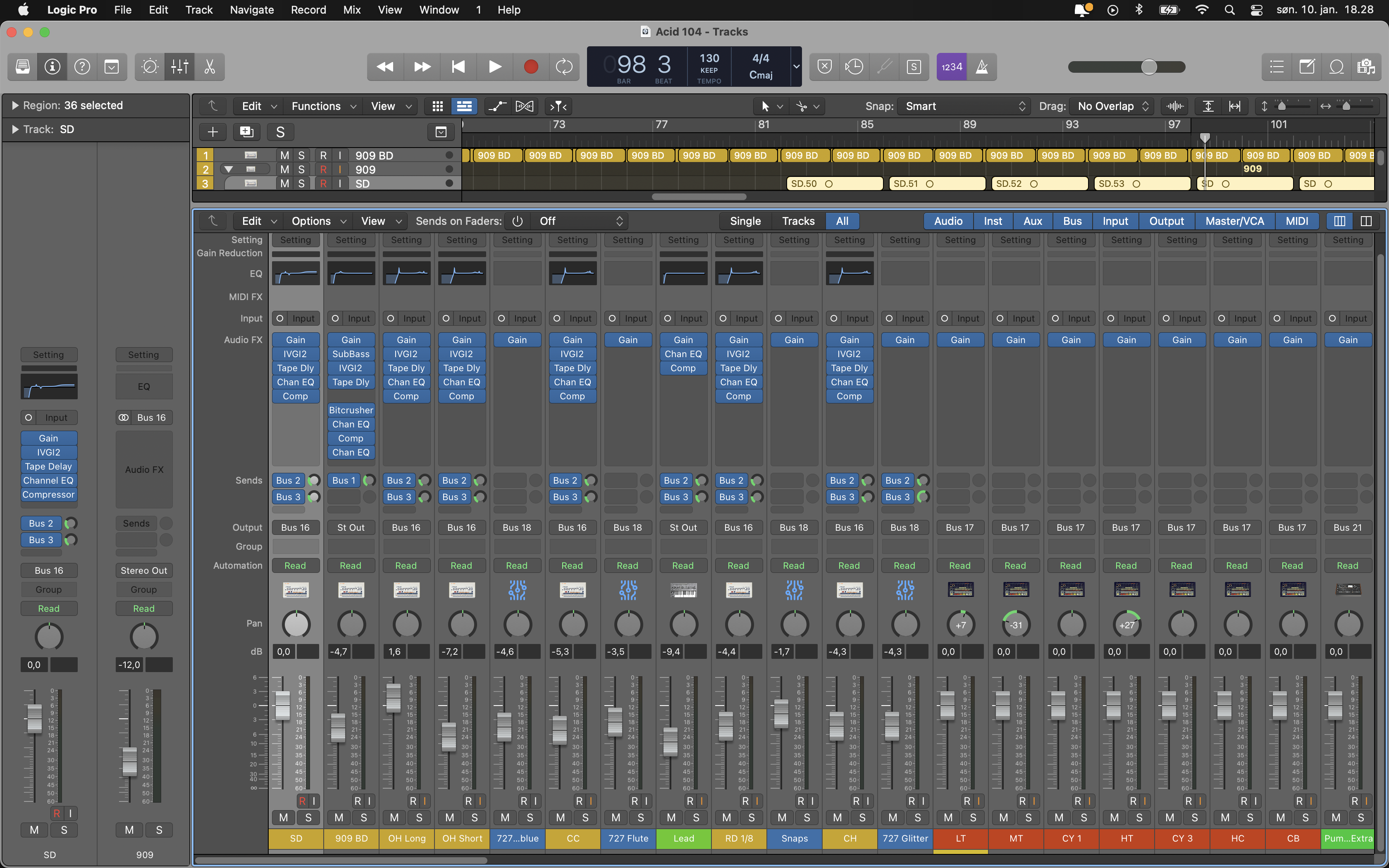
Task: Switch mixer view to Tracks tab
Action: click(x=798, y=221)
